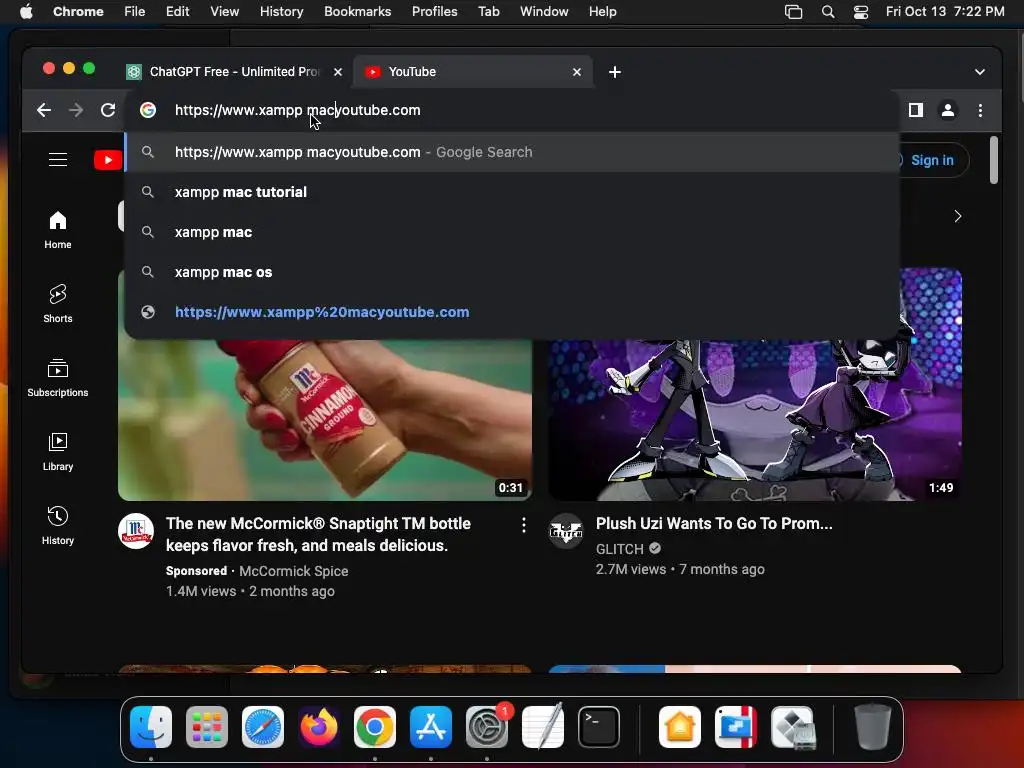Launch Safari from the Dock
1024x768 pixels.
(263, 727)
